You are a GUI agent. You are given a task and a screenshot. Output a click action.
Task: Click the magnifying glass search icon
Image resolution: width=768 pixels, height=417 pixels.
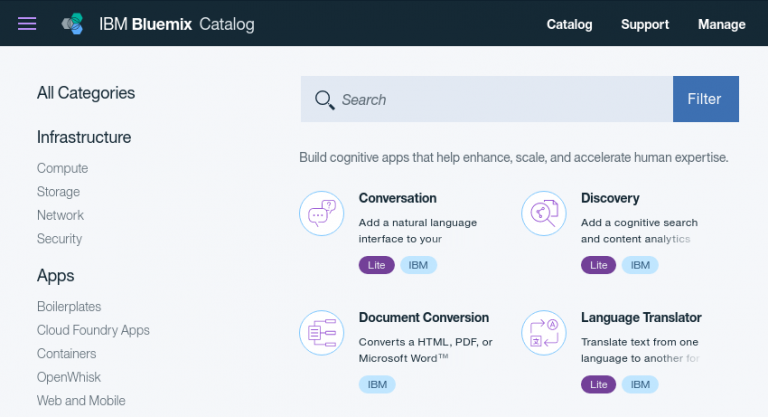(x=324, y=100)
